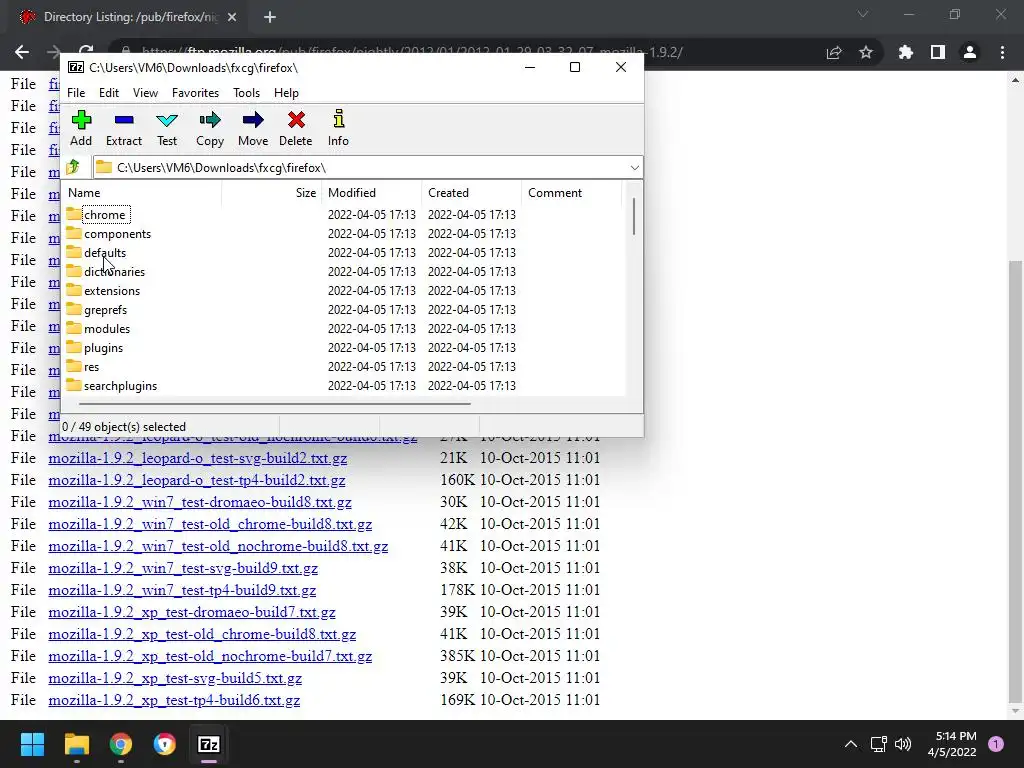
Task: Go up one folder level in 7-Zip
Action: 73,167
